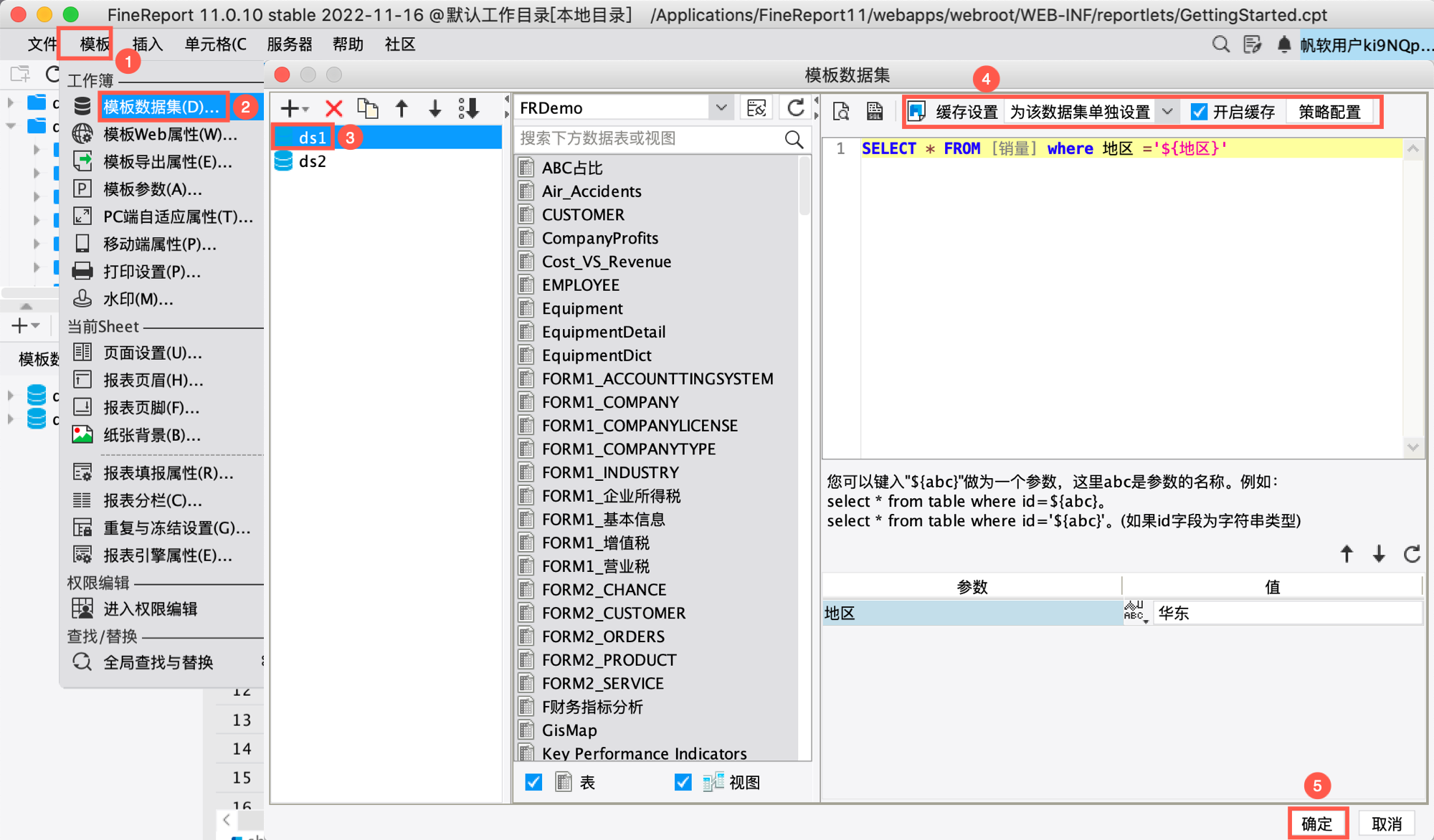Click the 策略配置 button

(x=1329, y=112)
